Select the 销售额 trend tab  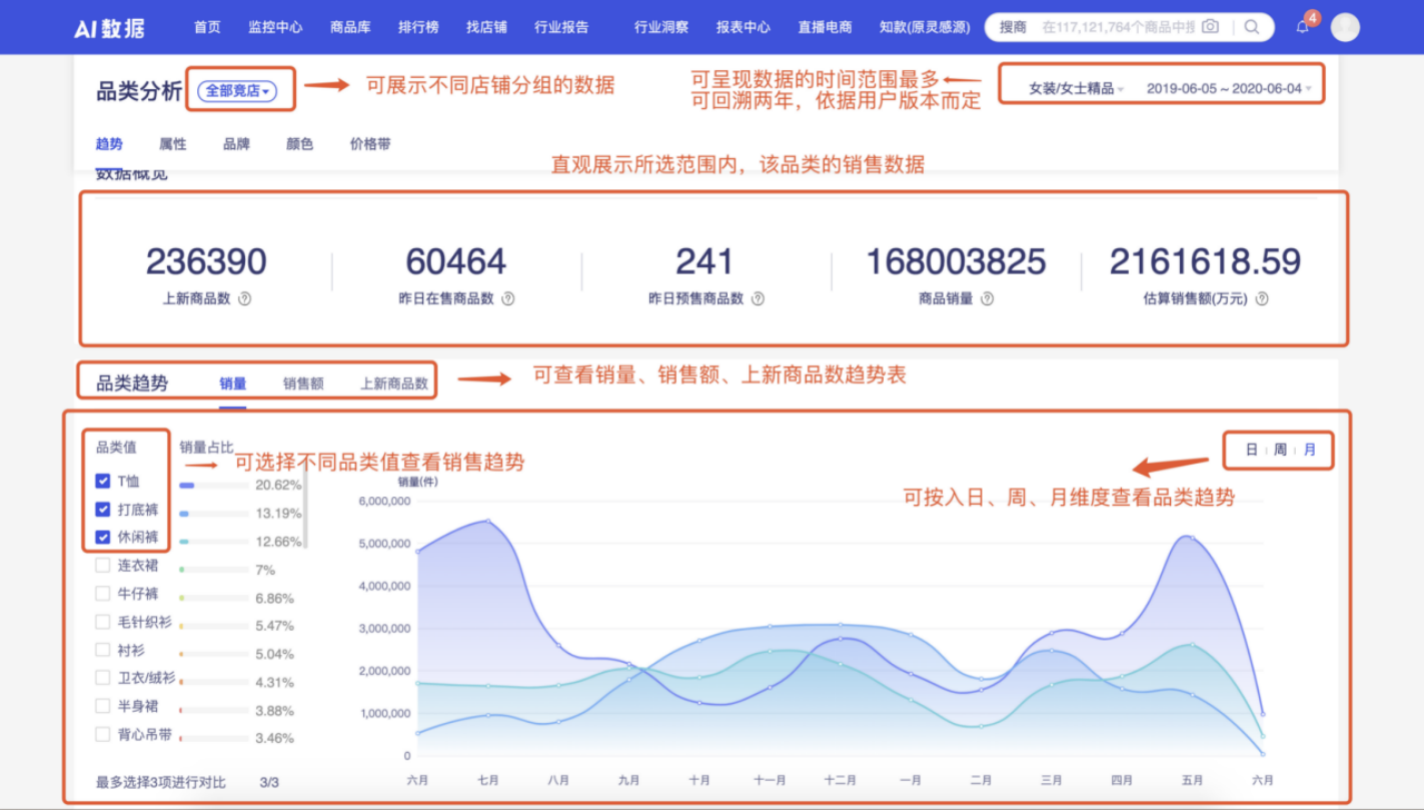click(x=303, y=383)
